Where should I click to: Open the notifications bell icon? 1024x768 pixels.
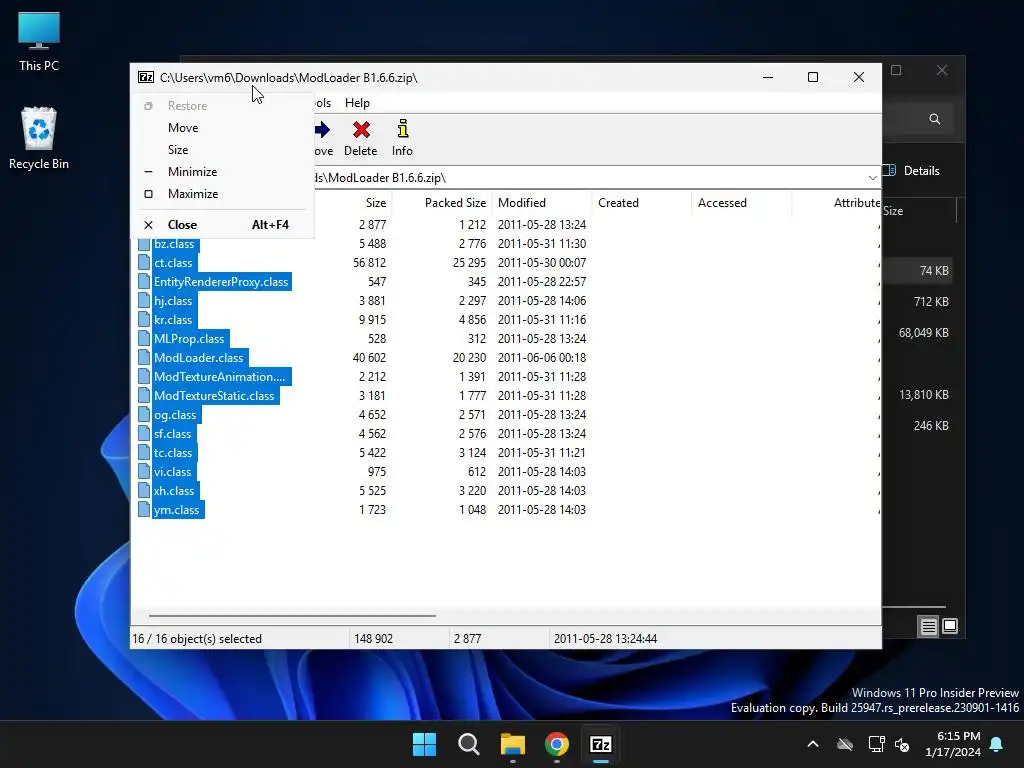[997, 744]
